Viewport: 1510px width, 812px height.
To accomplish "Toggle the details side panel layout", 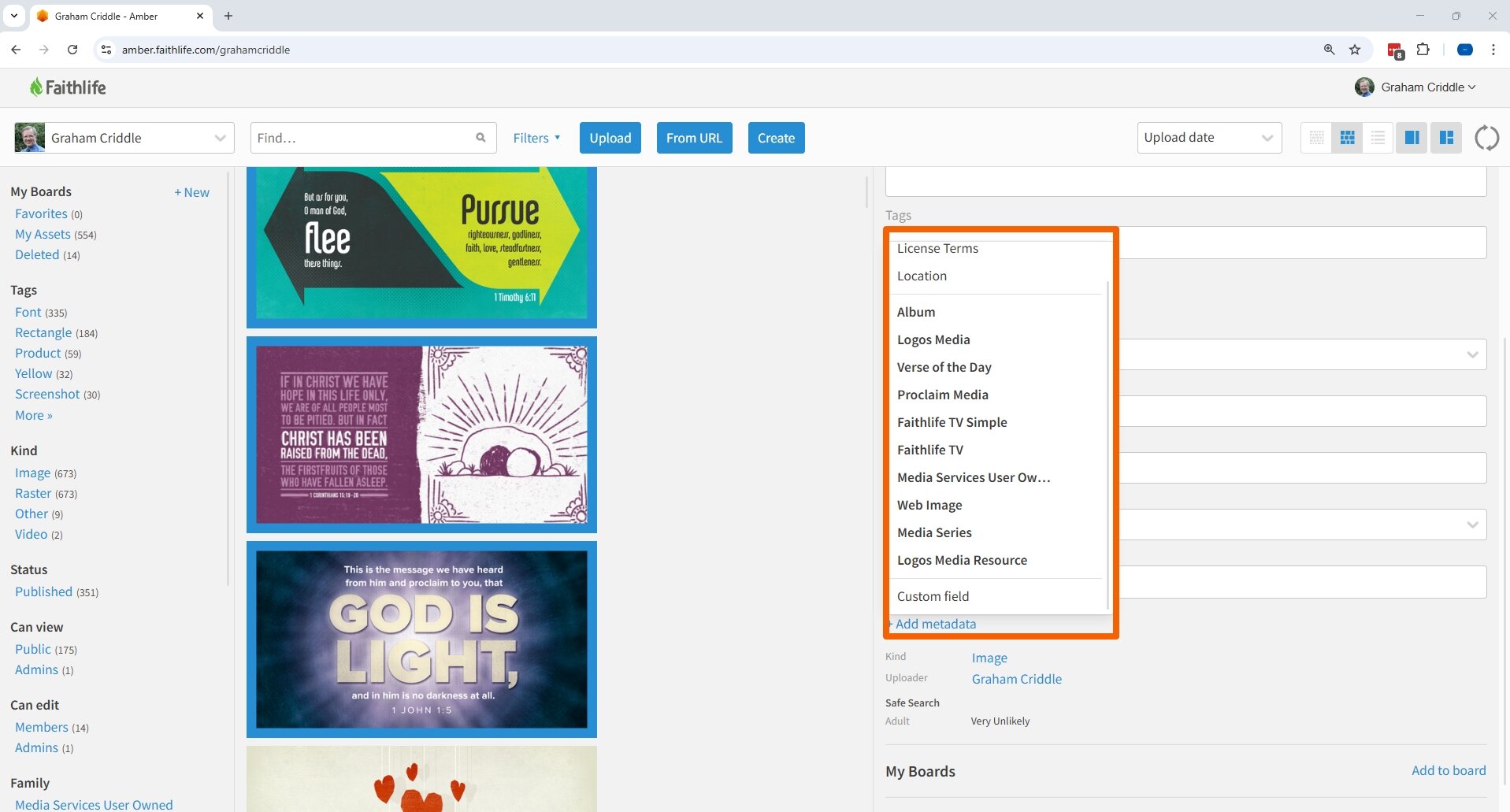I will pyautogui.click(x=1412, y=138).
